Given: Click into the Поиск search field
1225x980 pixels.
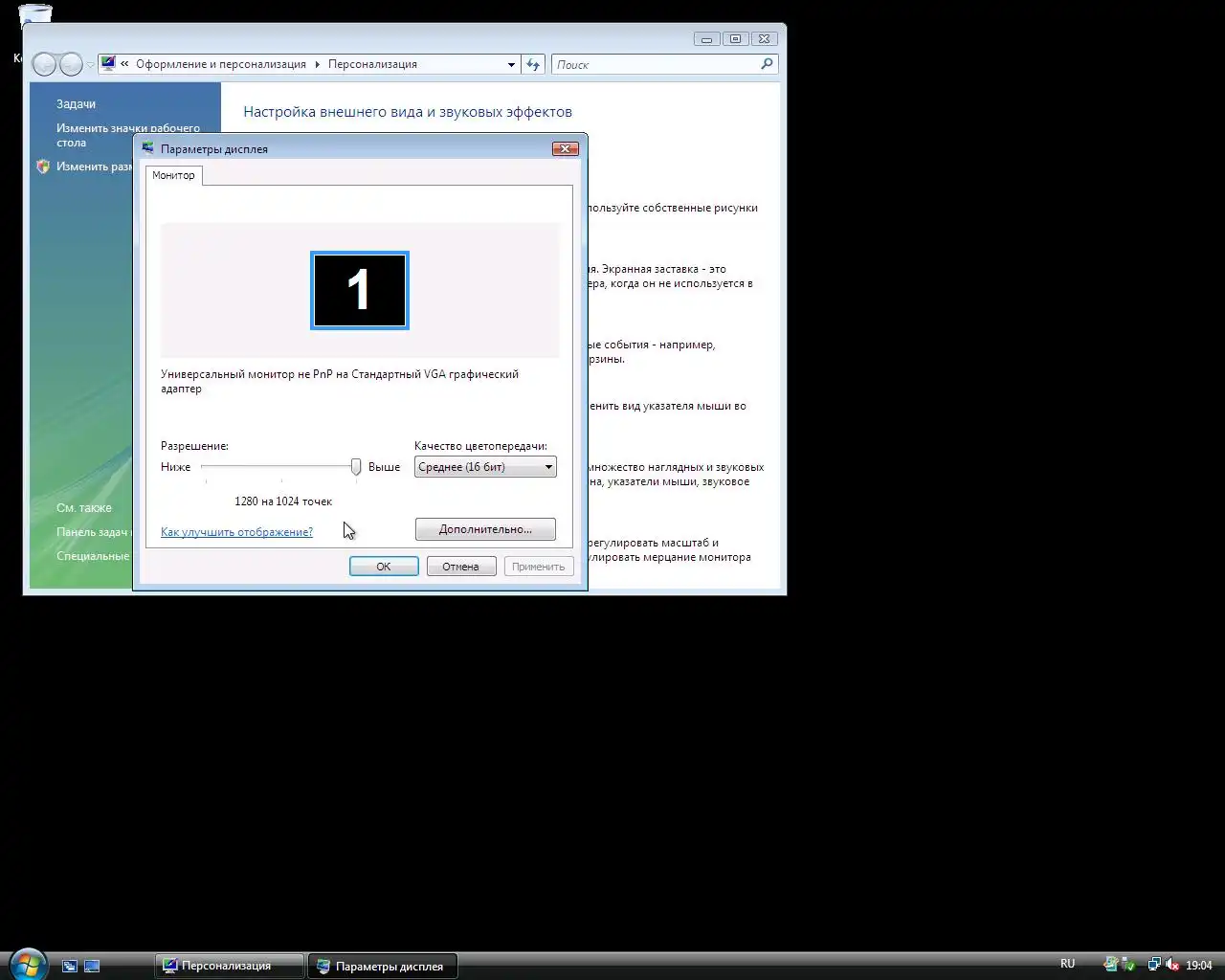Looking at the screenshot, I should click(x=657, y=64).
